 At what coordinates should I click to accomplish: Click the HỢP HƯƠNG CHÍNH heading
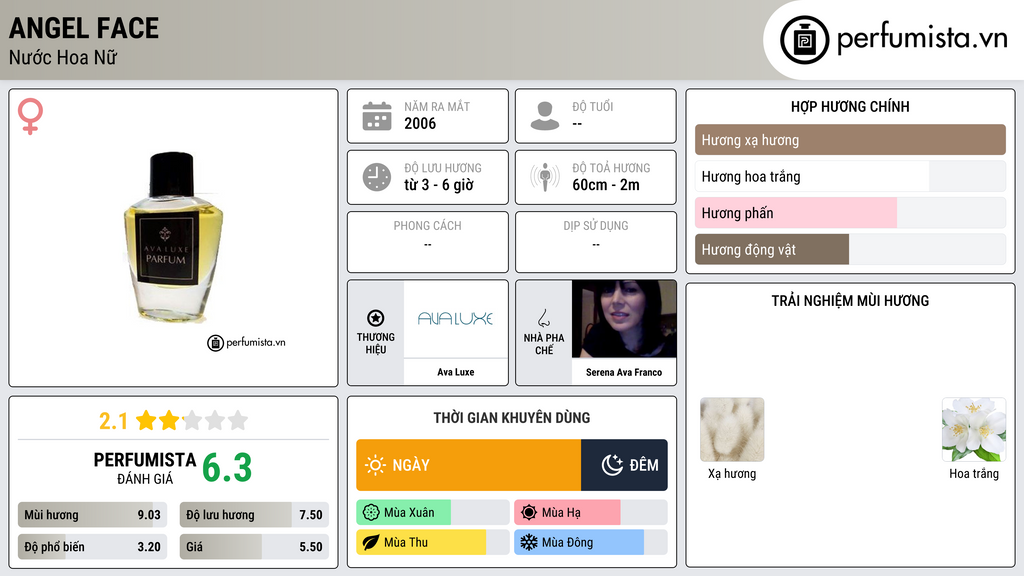point(850,106)
